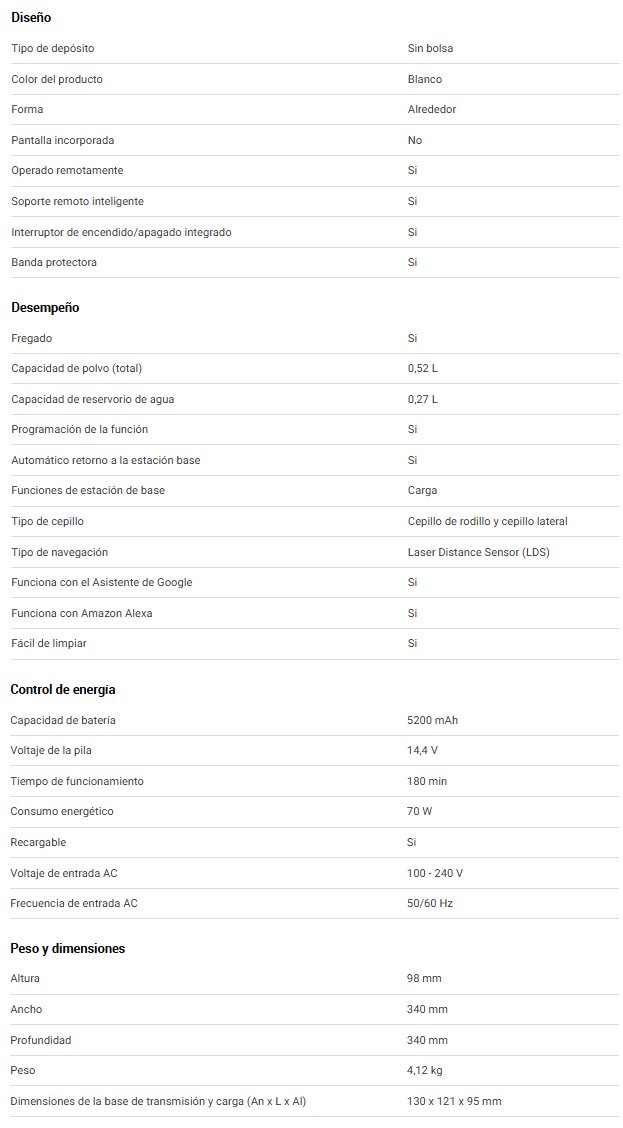Click the Control de energía heading

[x=63, y=689]
